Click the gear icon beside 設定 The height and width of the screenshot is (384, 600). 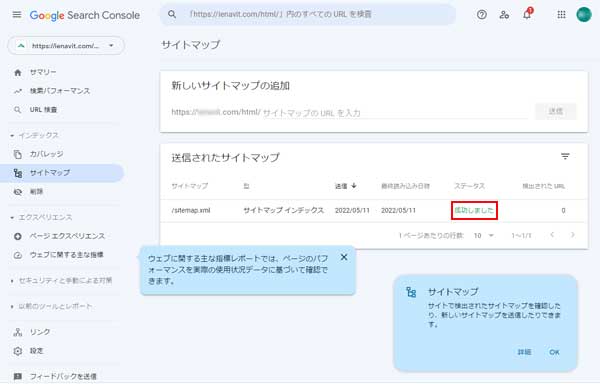(x=18, y=351)
